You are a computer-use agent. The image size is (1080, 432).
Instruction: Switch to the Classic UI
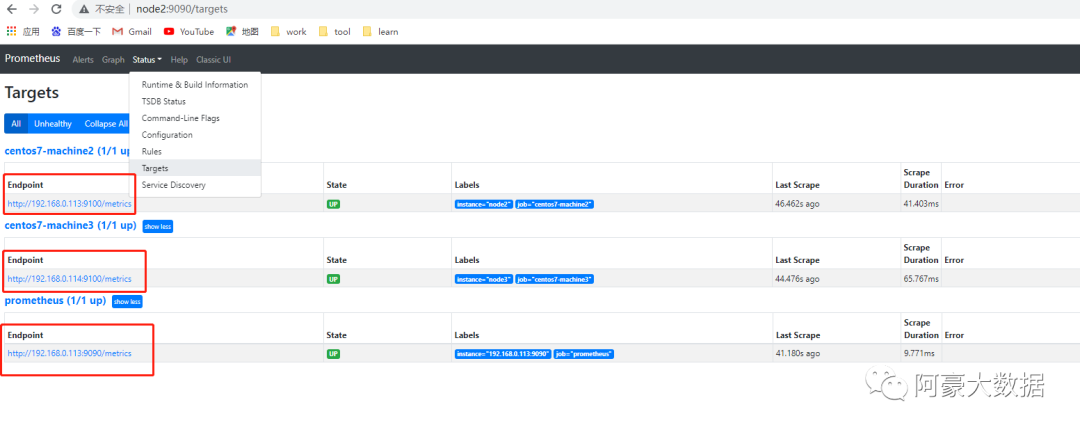pos(214,60)
